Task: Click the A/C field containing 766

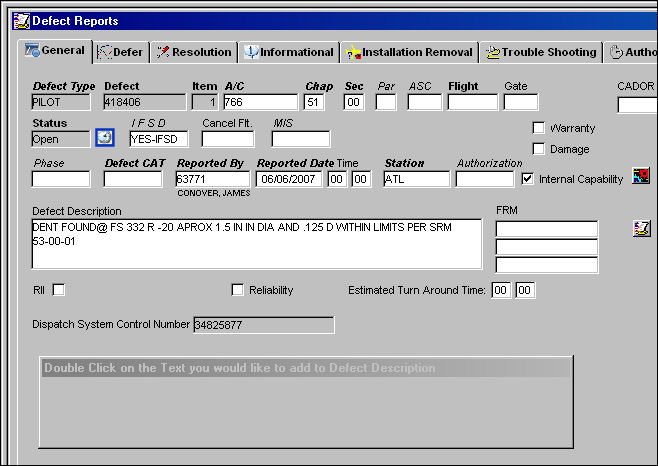Action: 260,102
